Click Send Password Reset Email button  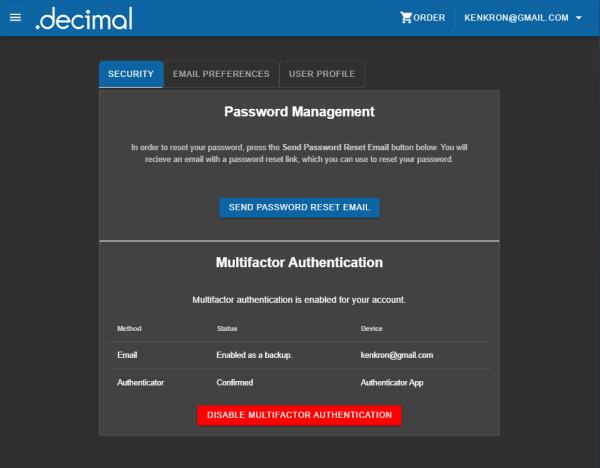tap(299, 207)
